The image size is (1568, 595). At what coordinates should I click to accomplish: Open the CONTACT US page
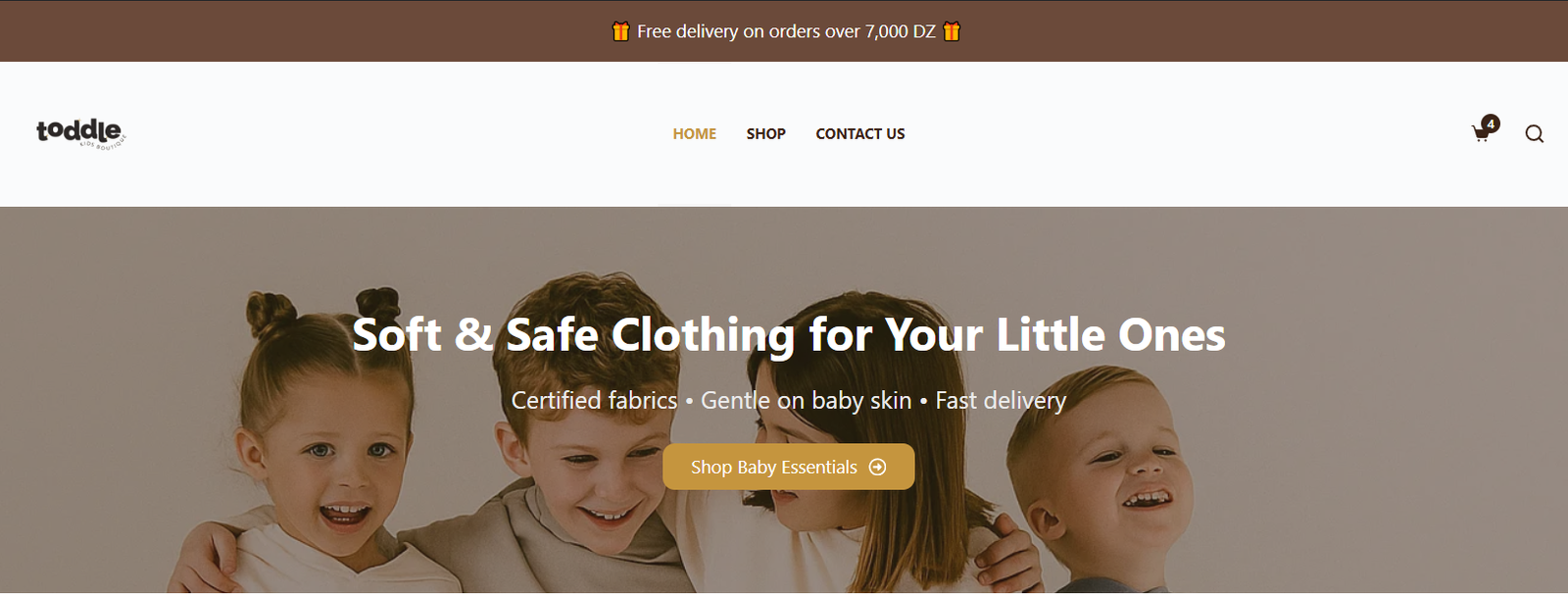(x=860, y=134)
